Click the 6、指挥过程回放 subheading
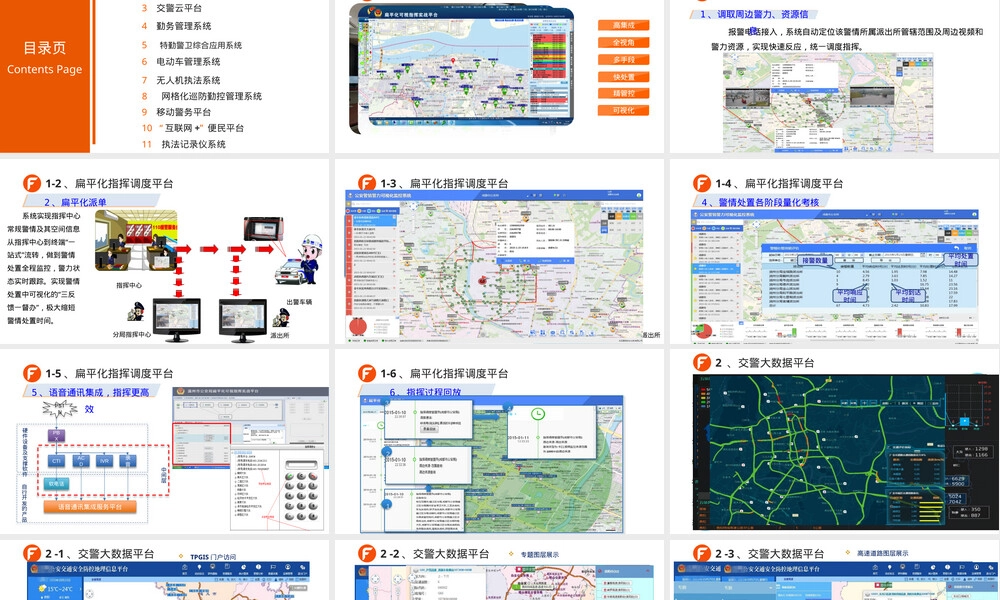Image resolution: width=1000 pixels, height=600 pixels. 425,391
